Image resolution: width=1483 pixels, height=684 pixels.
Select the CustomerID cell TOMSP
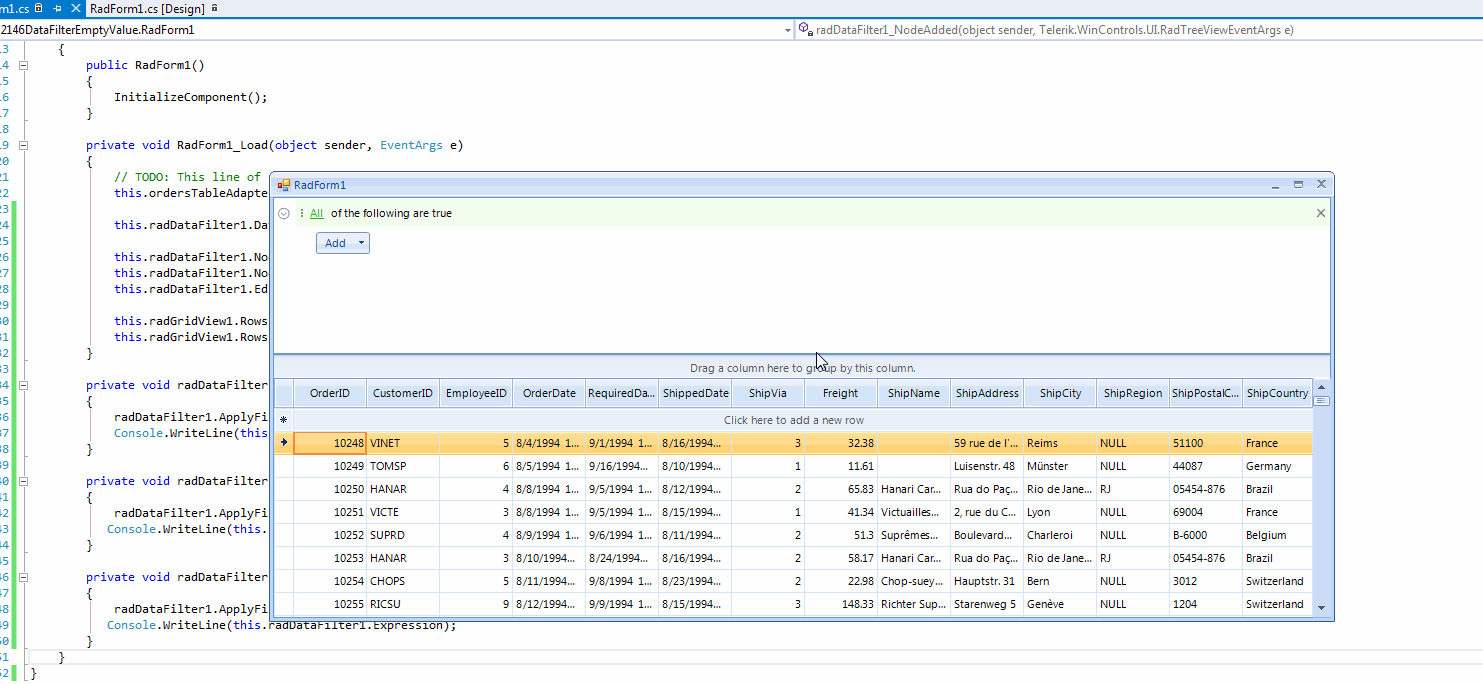[388, 466]
